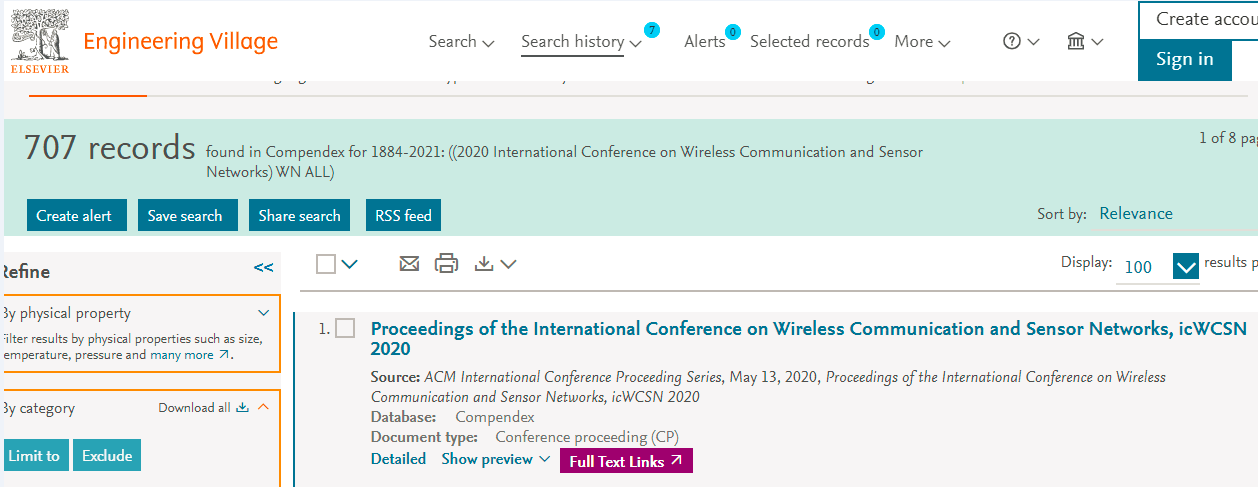Click the Create account button
This screenshot has width=1258, height=487.
tap(1198, 20)
